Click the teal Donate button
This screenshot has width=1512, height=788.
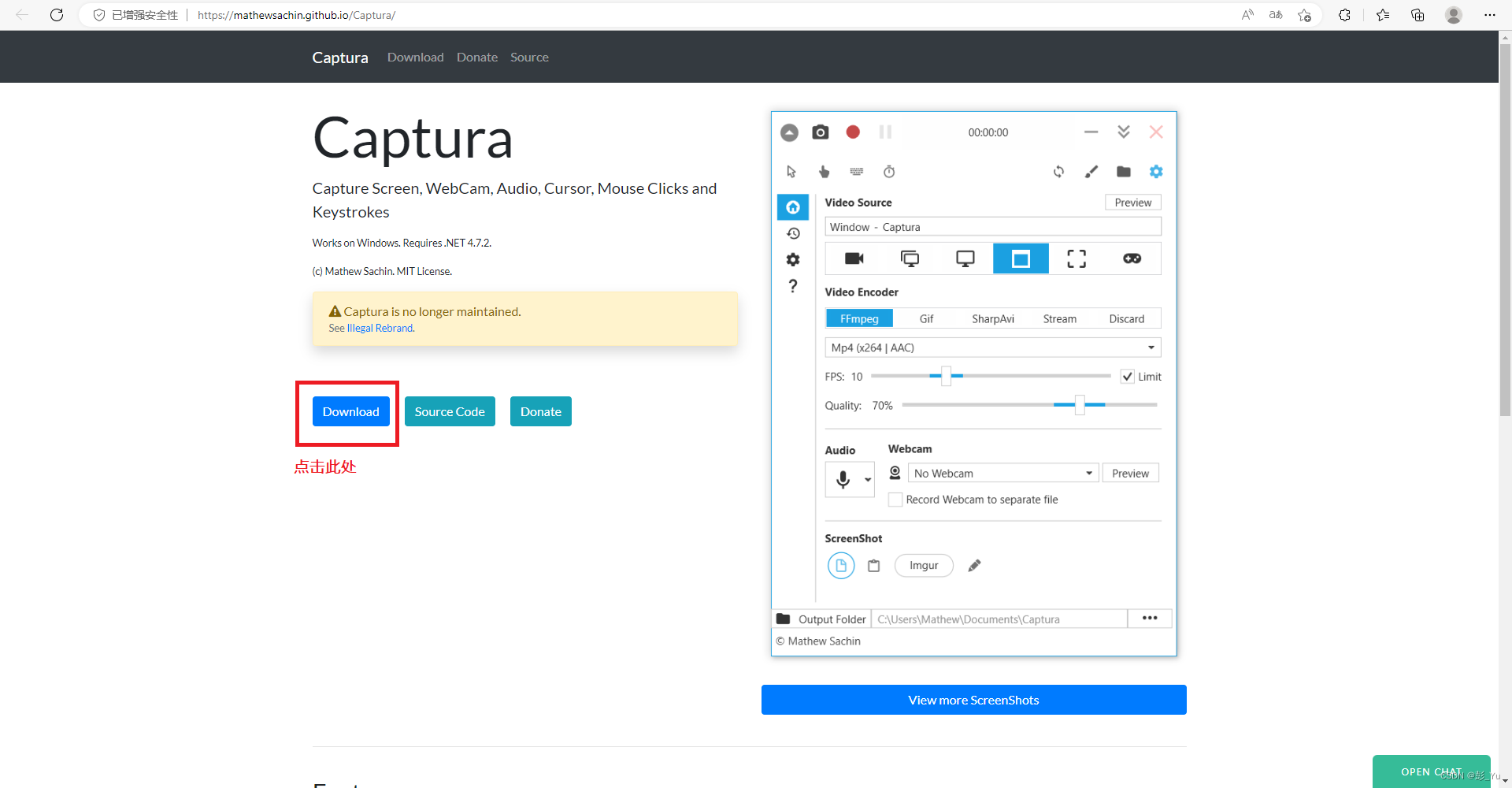click(541, 411)
